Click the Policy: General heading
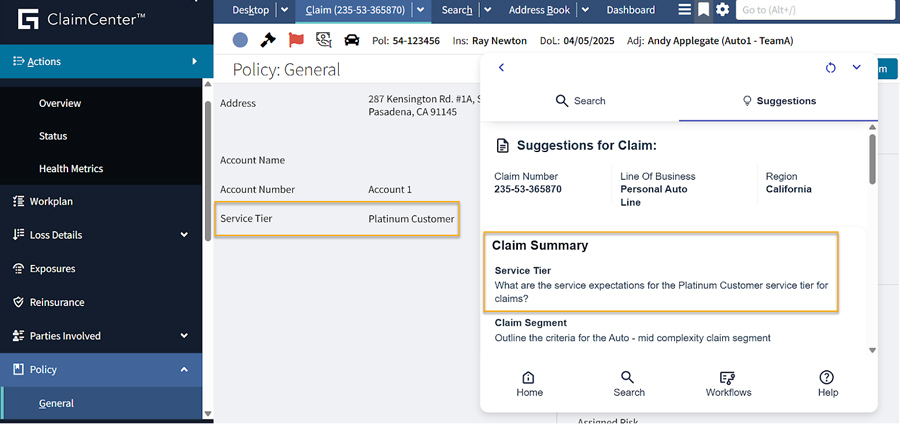The width and height of the screenshot is (900, 425). tap(286, 69)
